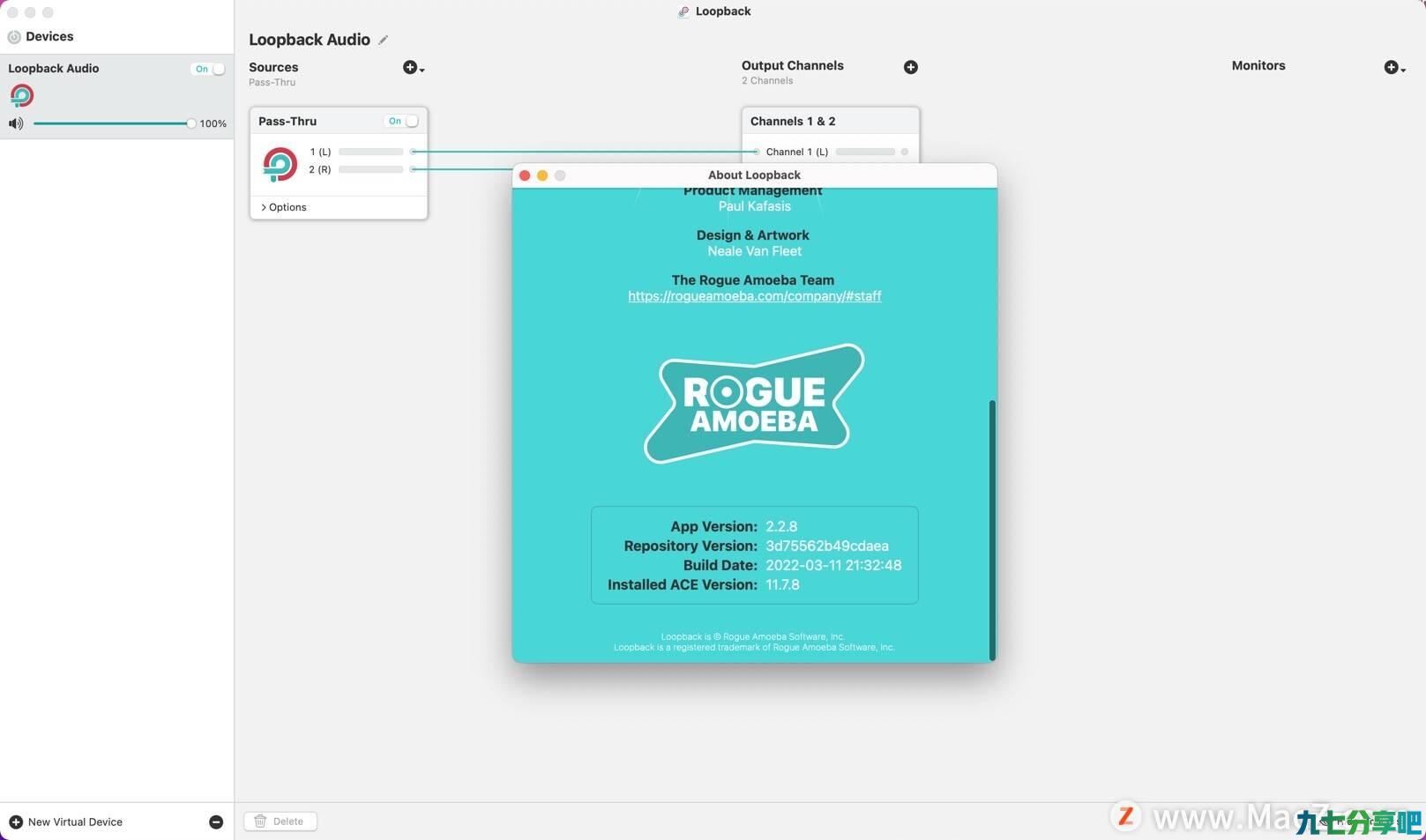Viewport: 1426px width, 840px height.
Task: Click the Neale Van Fleet credit text
Action: coord(755,251)
